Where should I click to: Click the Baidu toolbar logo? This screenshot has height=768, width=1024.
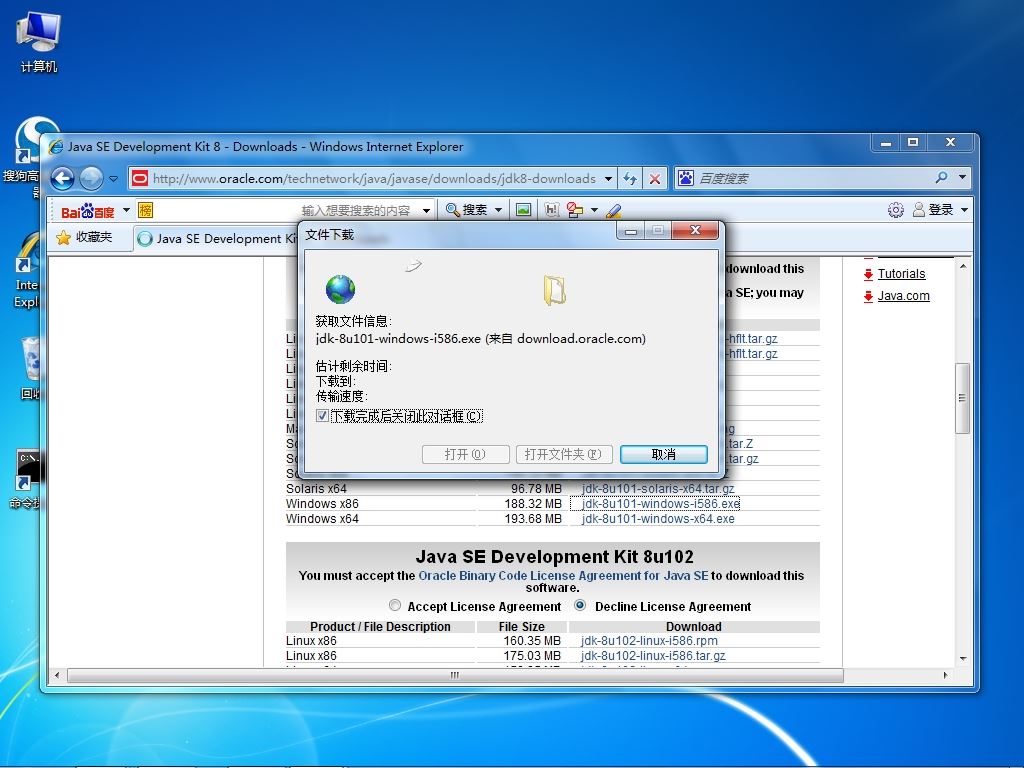coord(88,211)
